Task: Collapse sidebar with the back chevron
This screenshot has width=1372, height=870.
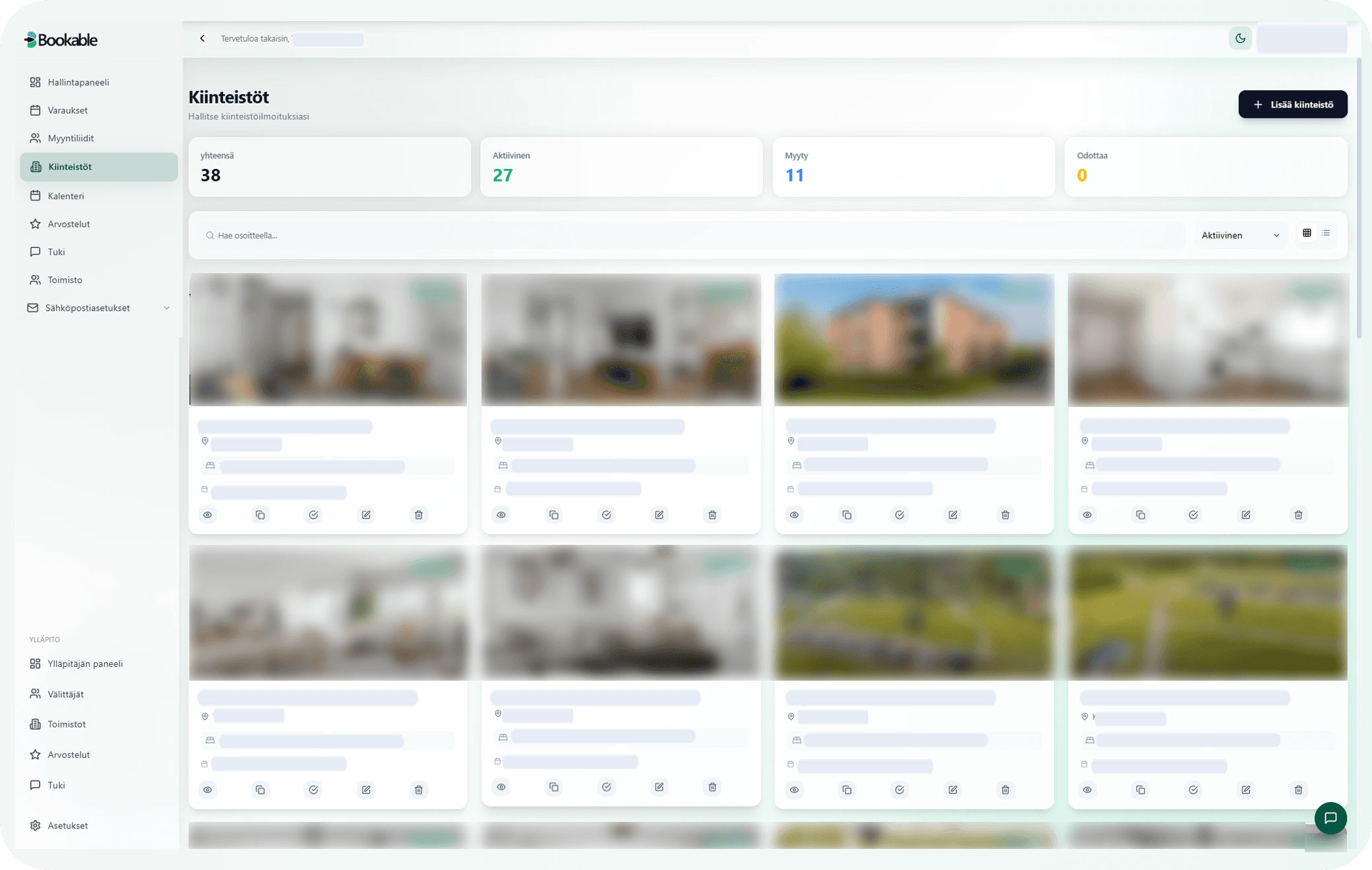Action: point(203,38)
